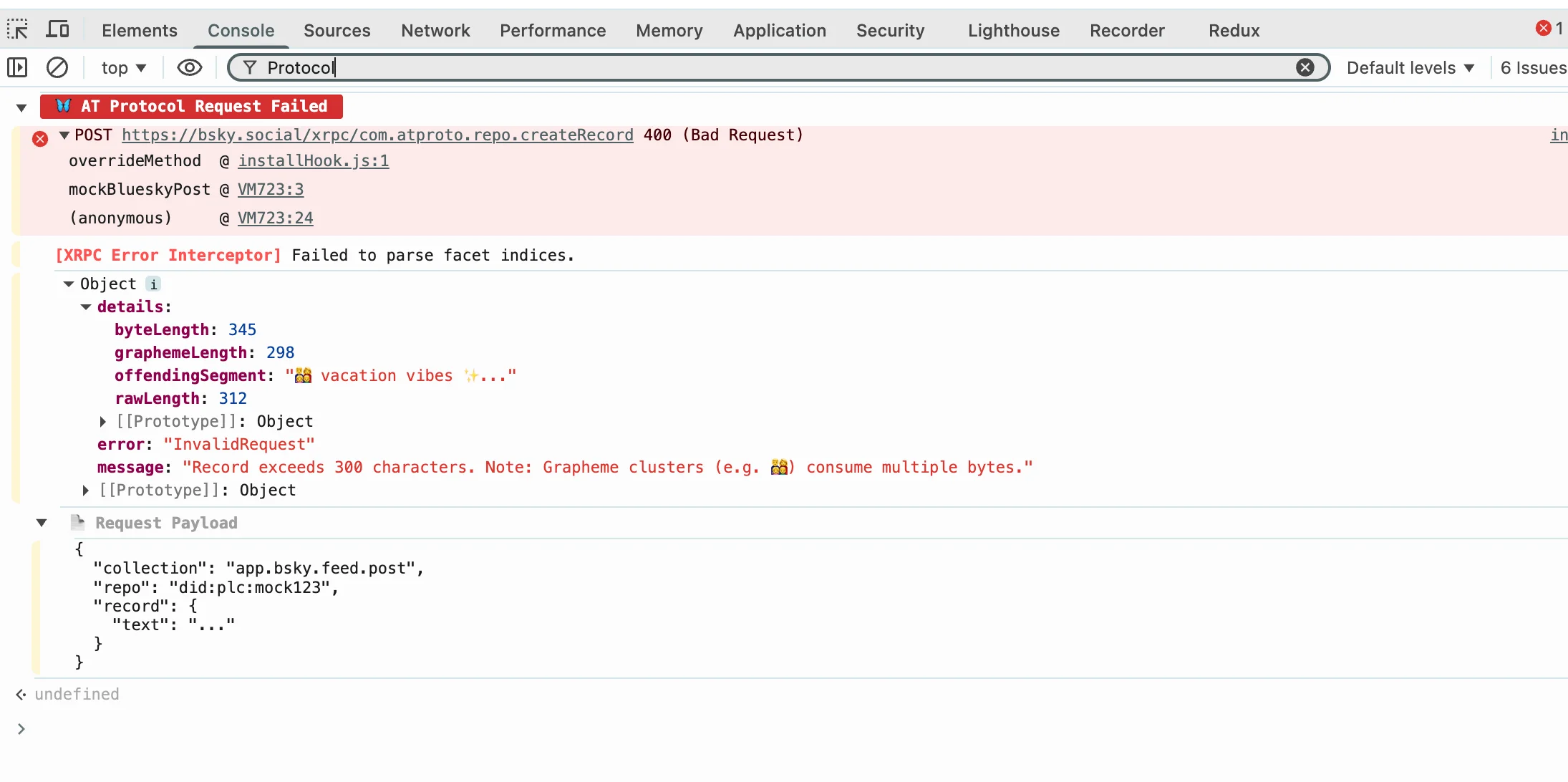Open the Recorder tab
Image resolution: width=1568 pixels, height=782 pixels.
1127,30
